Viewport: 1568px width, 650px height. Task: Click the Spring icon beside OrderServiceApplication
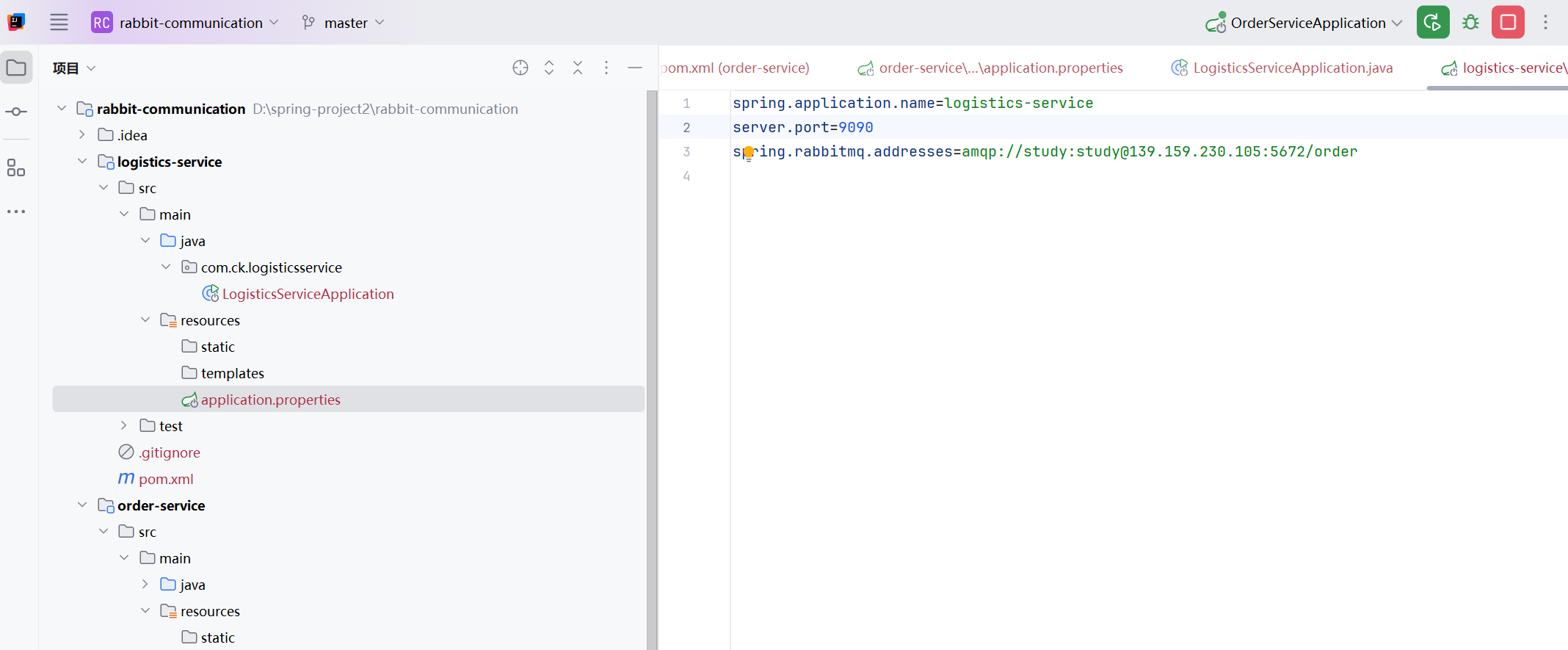point(1216,23)
